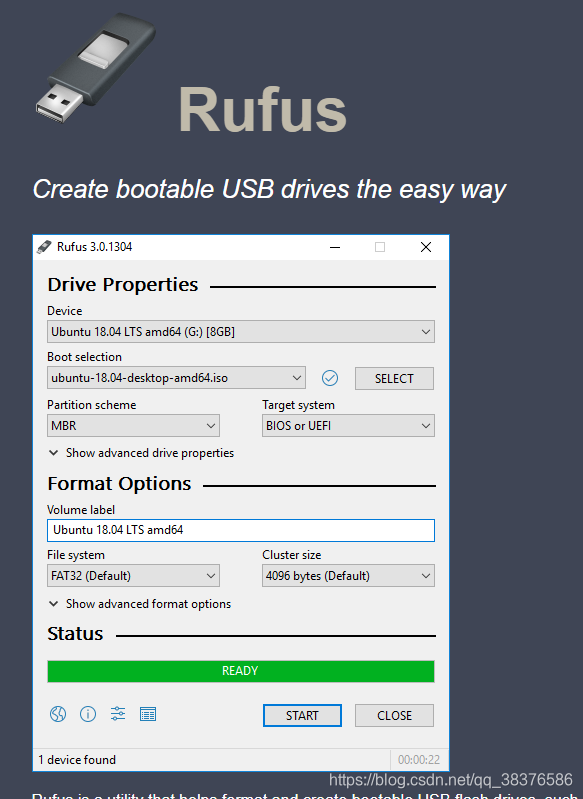Click the 'File system' label
Viewport: 583px width, 799px height.
pos(76,555)
